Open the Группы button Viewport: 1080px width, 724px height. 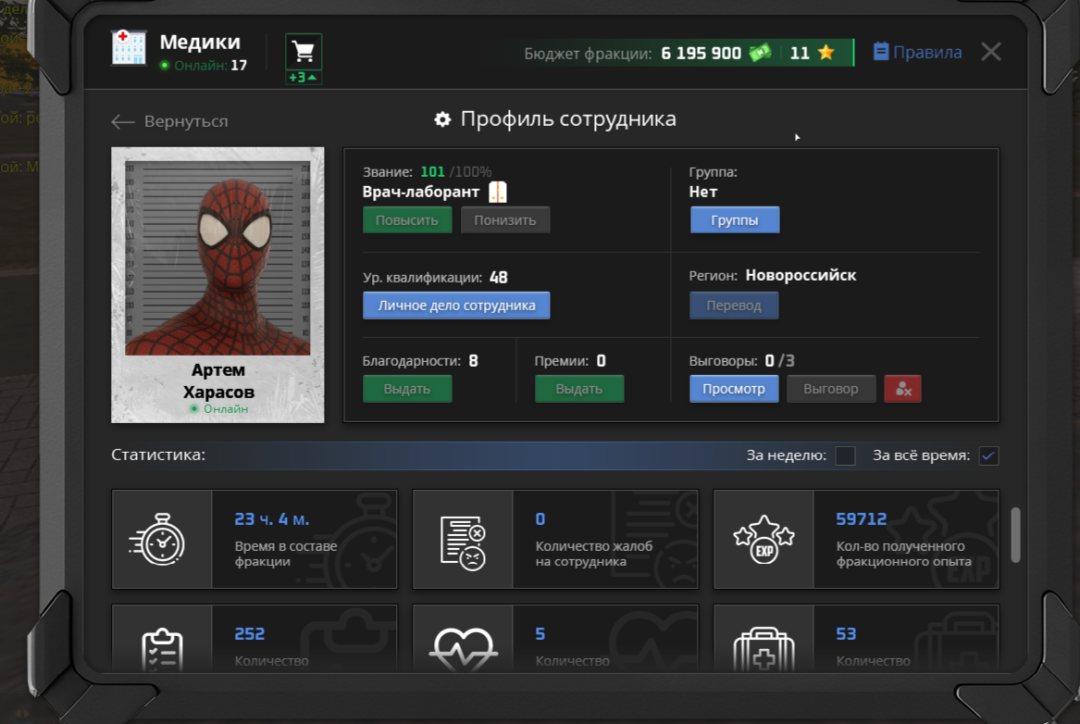tap(734, 220)
